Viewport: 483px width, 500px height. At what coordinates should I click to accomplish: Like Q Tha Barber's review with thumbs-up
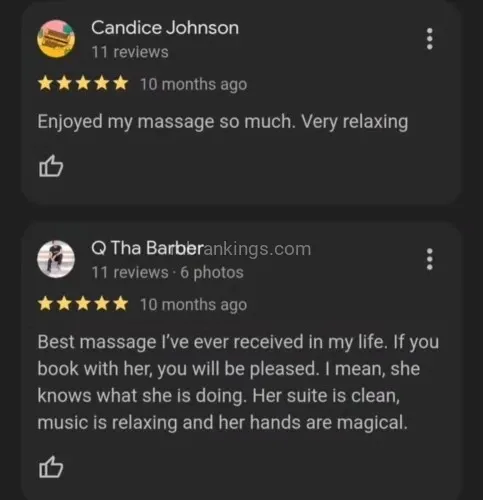tap(51, 467)
